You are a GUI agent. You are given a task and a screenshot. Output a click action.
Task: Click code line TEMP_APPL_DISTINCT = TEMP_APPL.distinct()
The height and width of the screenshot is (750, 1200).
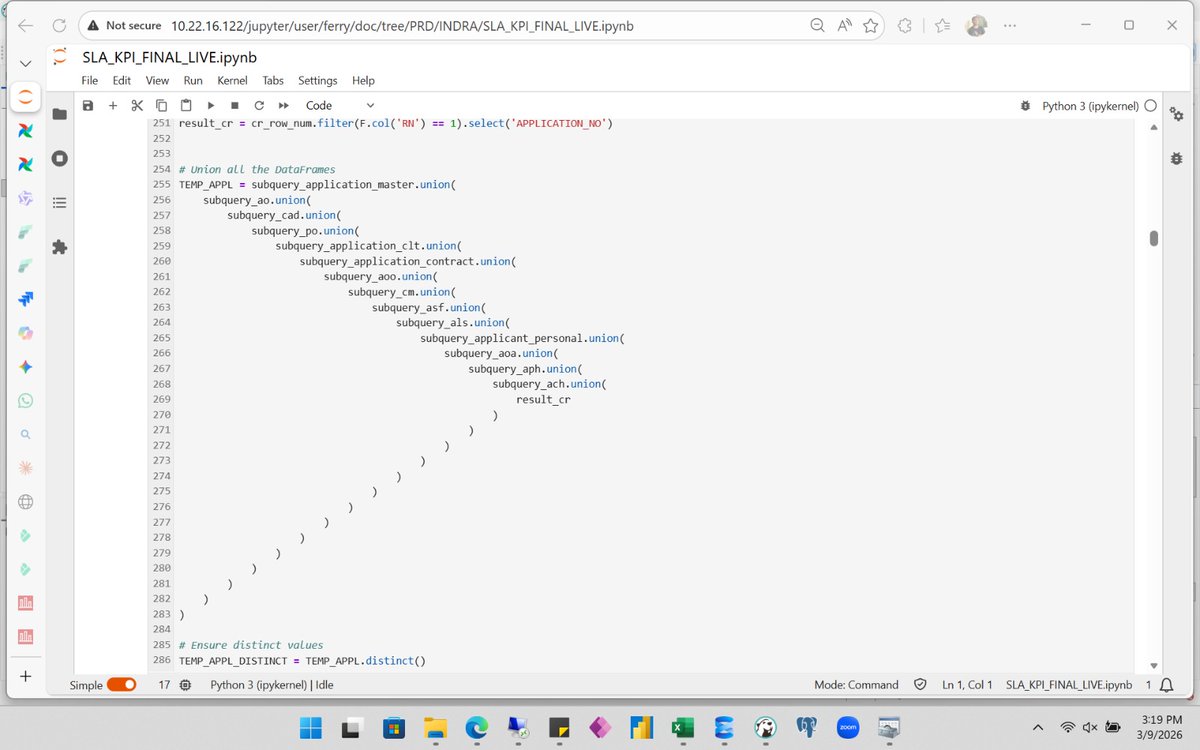pyautogui.click(x=302, y=661)
